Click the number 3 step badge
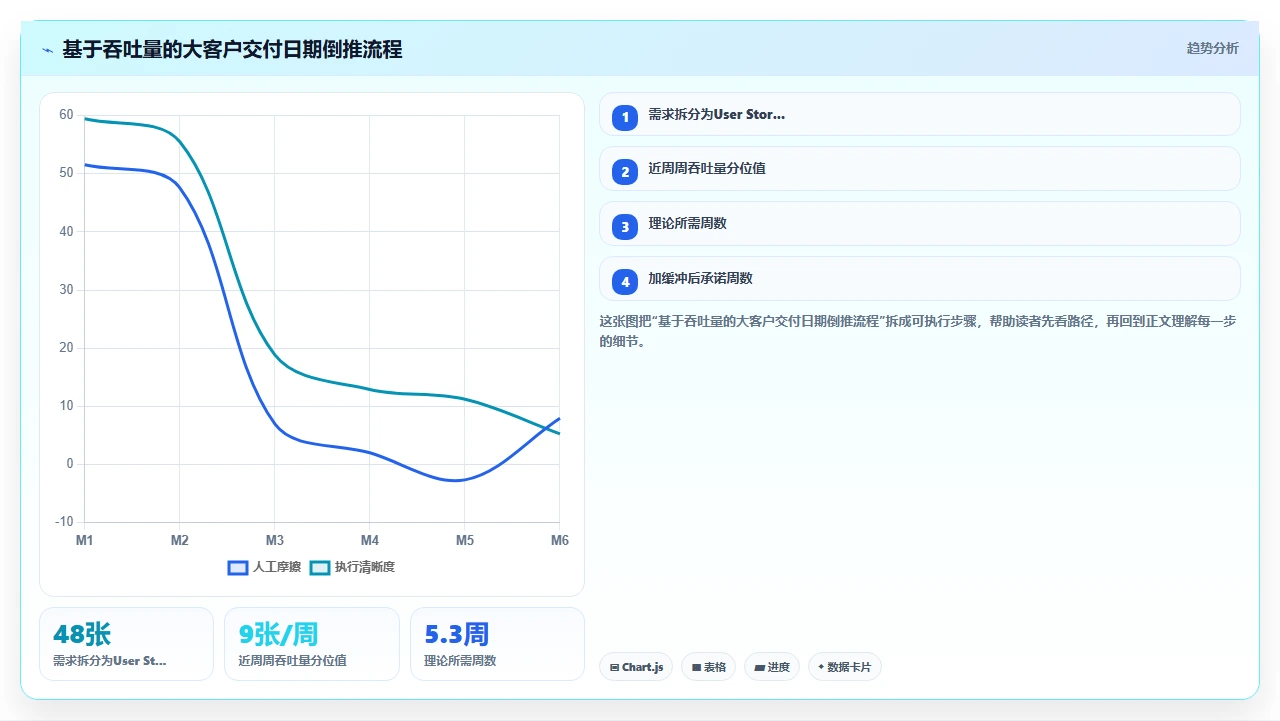Viewport: 1280px width, 721px height. [625, 227]
